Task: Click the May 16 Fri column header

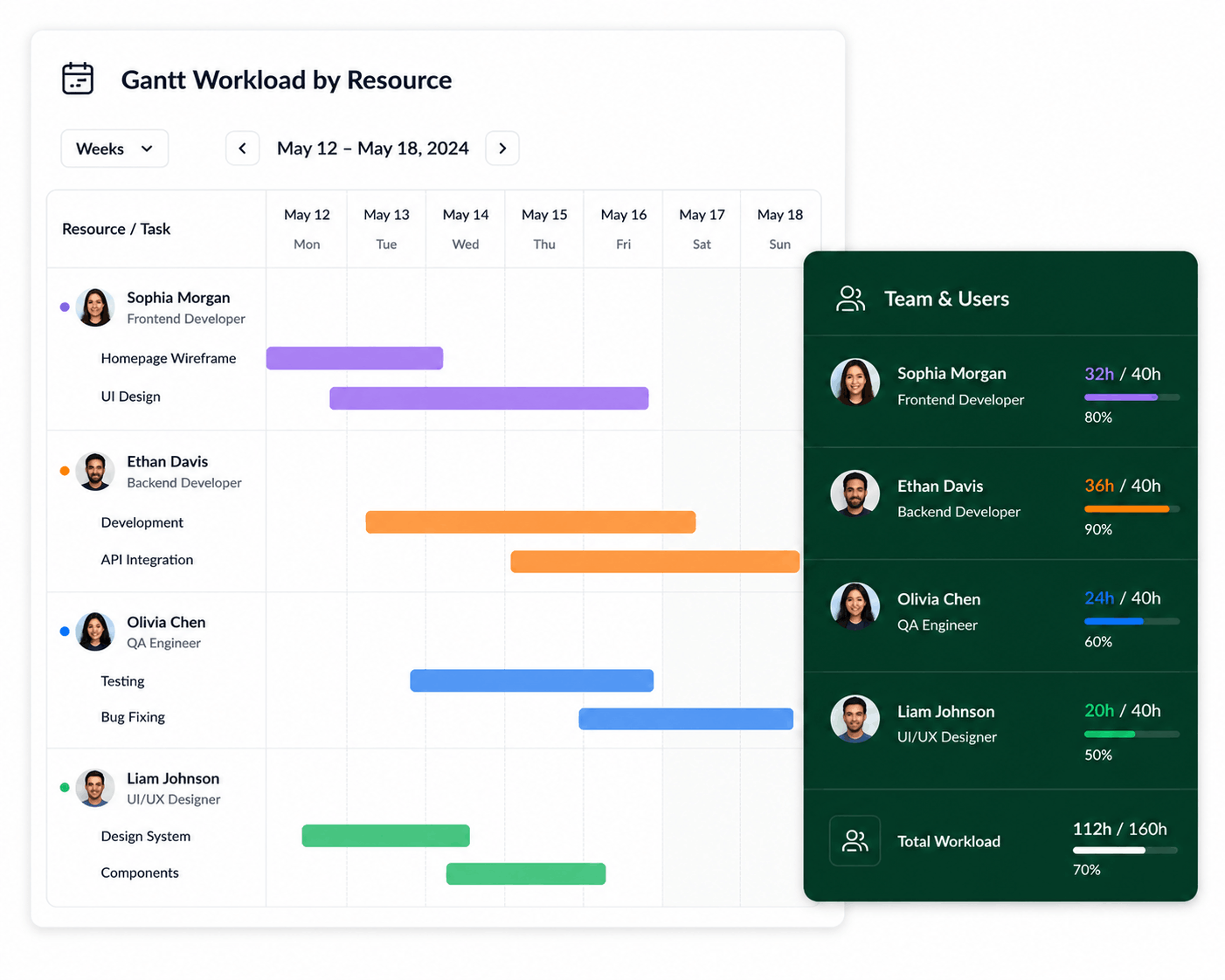Action: pos(624,229)
